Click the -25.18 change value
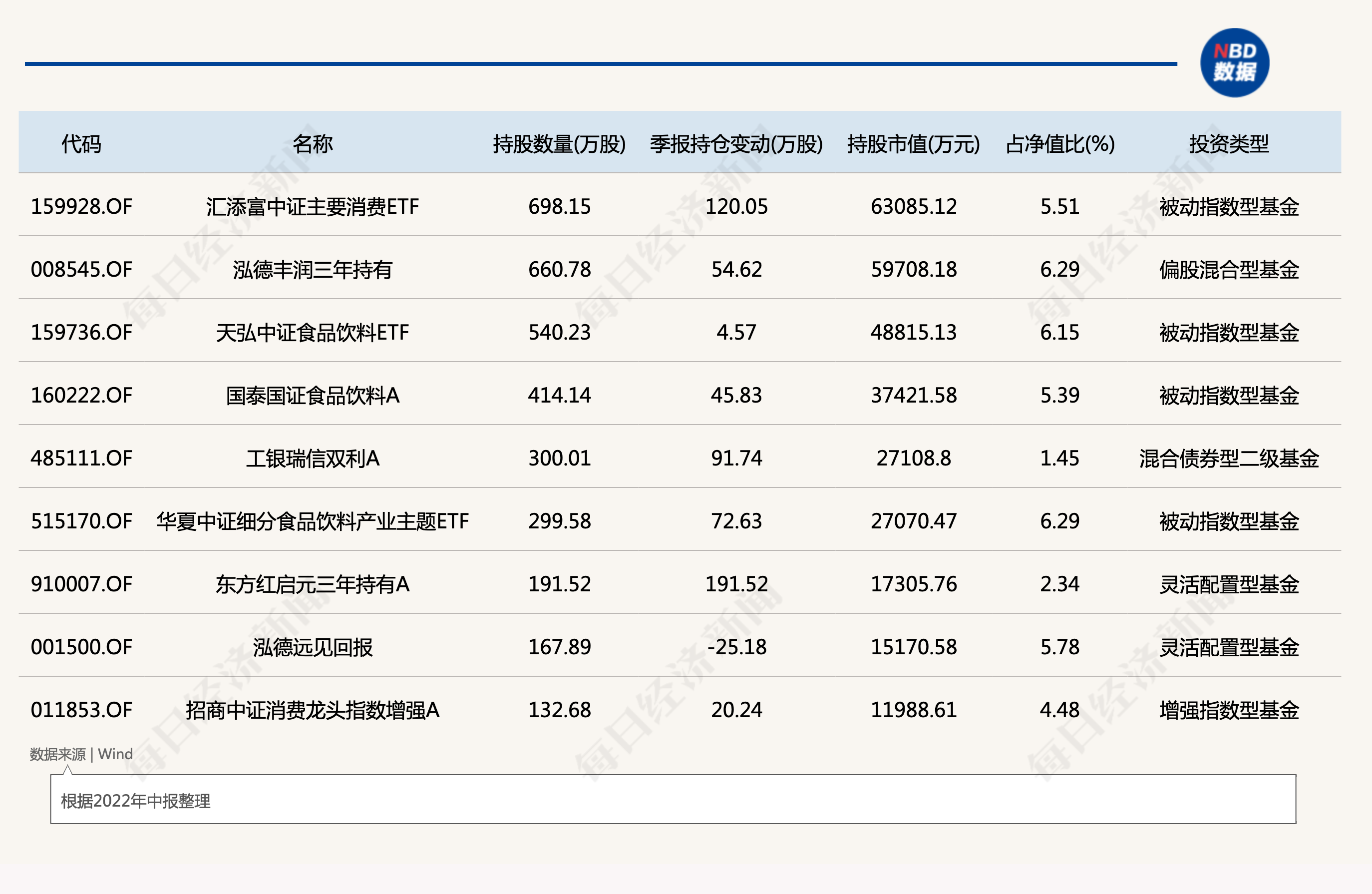Viewport: 1372px width, 894px height. click(736, 647)
